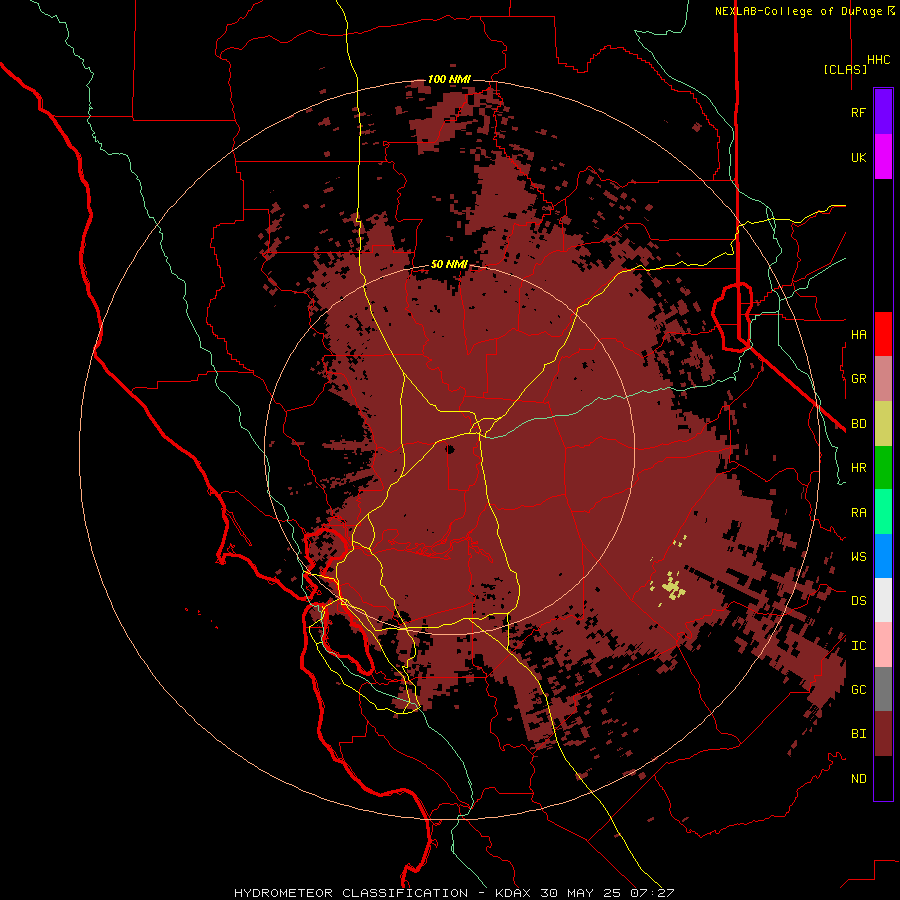Click the HYDROMETEOR CLASSIFICATION title text
The image size is (900, 900).
tap(351, 893)
